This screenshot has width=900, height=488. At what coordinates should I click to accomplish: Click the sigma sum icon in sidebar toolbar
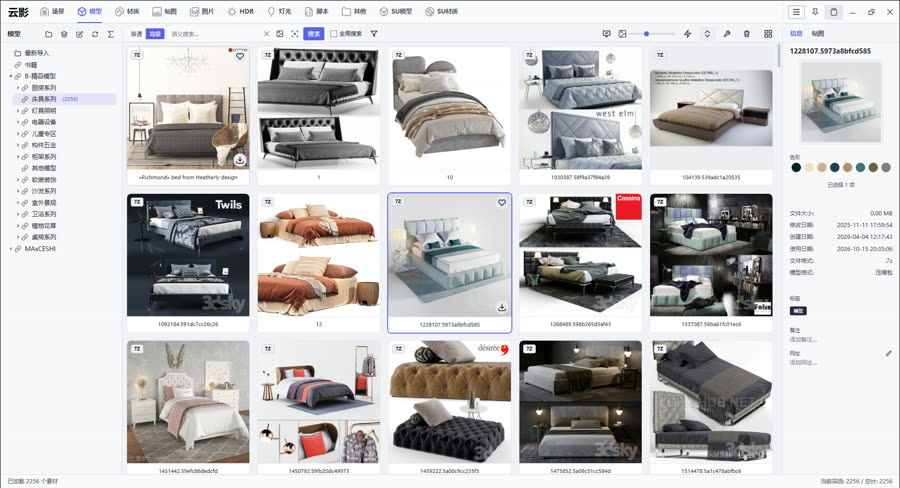[x=111, y=34]
